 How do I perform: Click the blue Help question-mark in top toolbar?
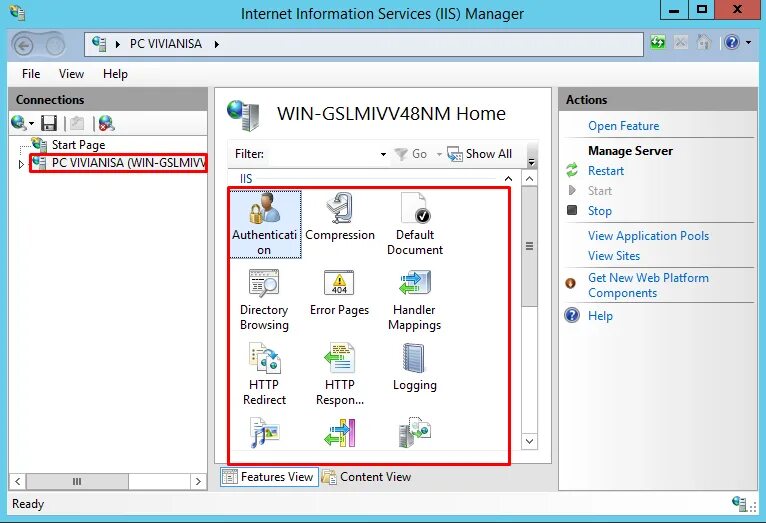point(732,43)
